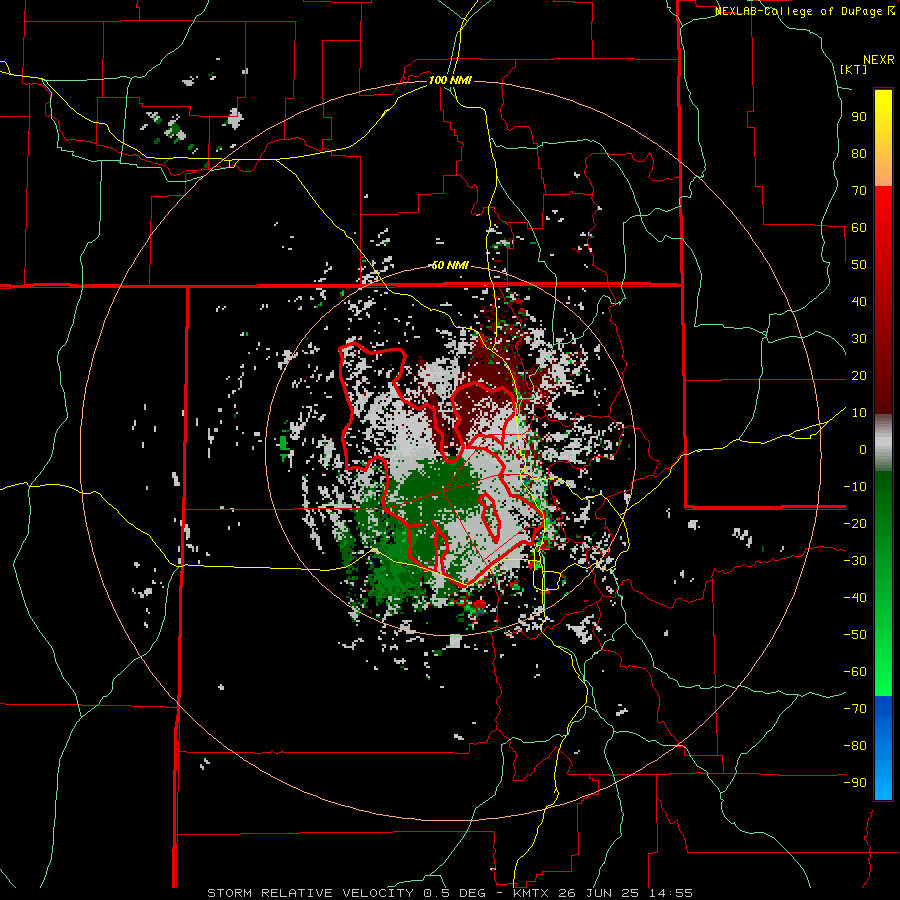Click the "NEXR" label above the color bar
Viewport: 900px width, 900px height.
(x=879, y=60)
